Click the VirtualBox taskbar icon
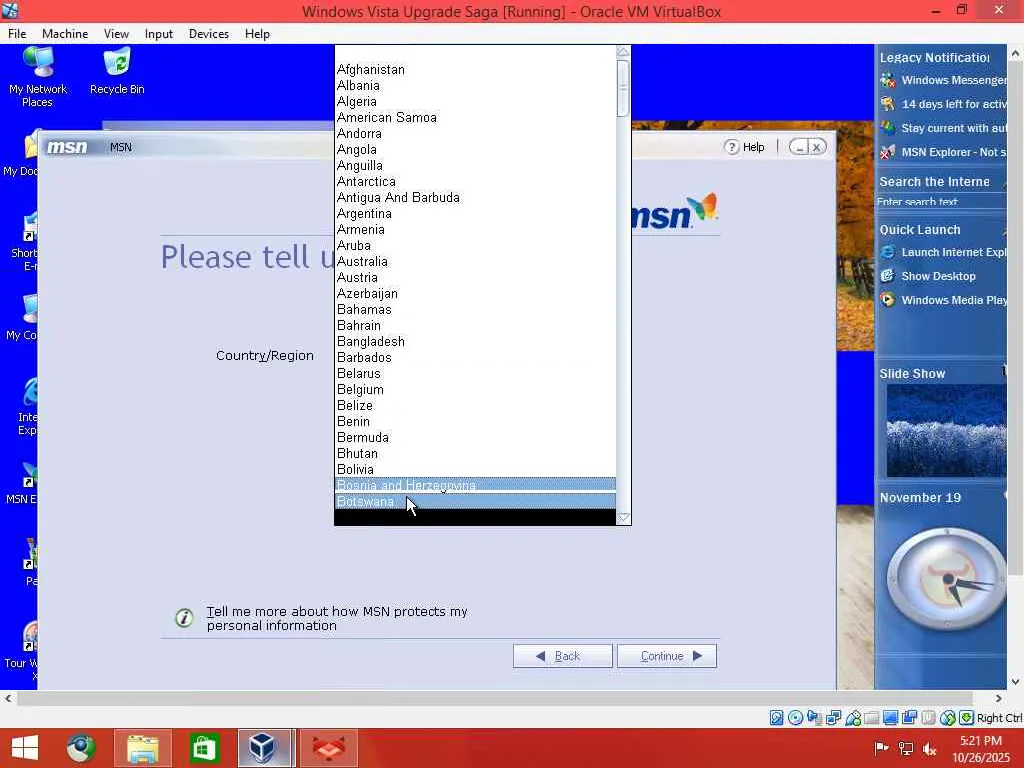Image resolution: width=1024 pixels, height=768 pixels. click(x=264, y=748)
